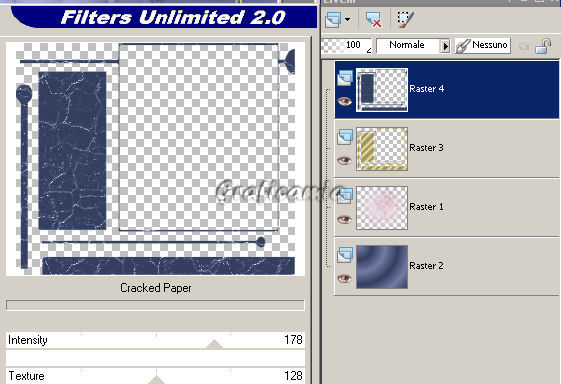Click the Edit Selection icon
The image size is (561, 384).
click(405, 19)
